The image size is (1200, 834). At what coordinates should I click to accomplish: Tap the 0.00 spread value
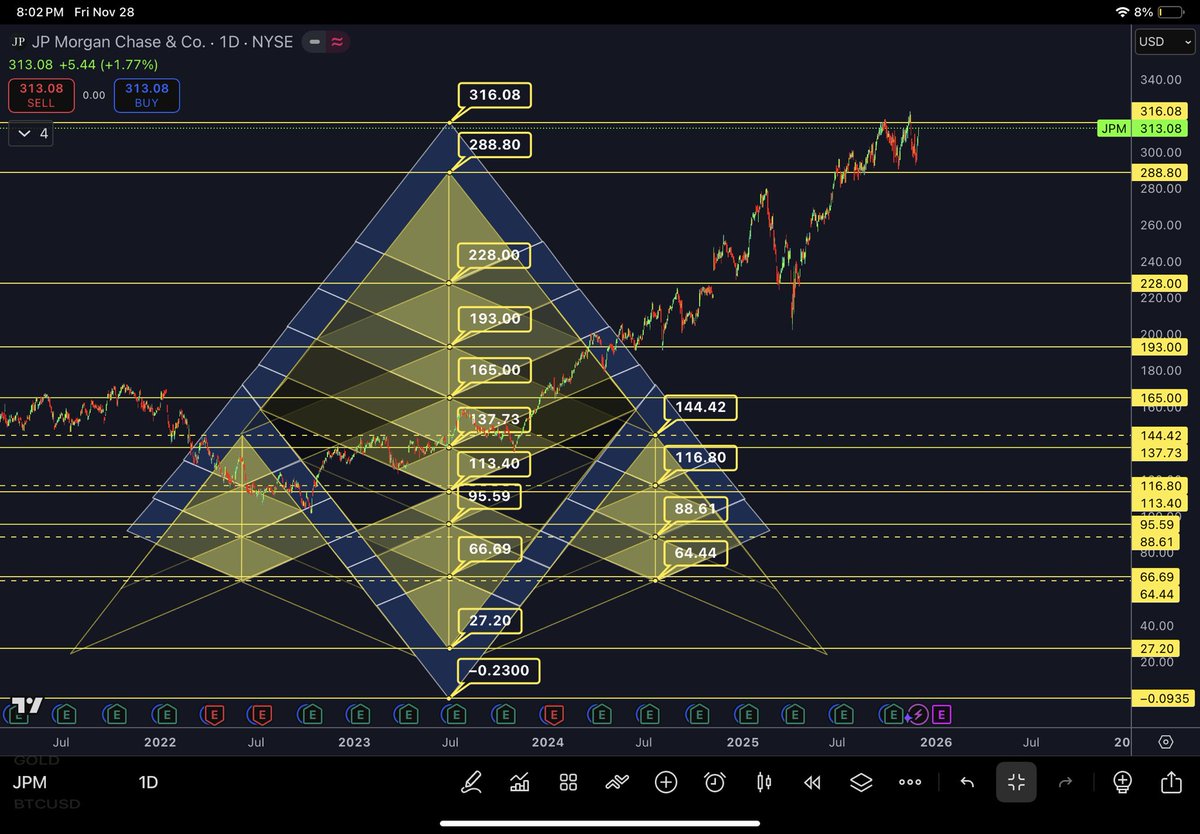pos(93,95)
